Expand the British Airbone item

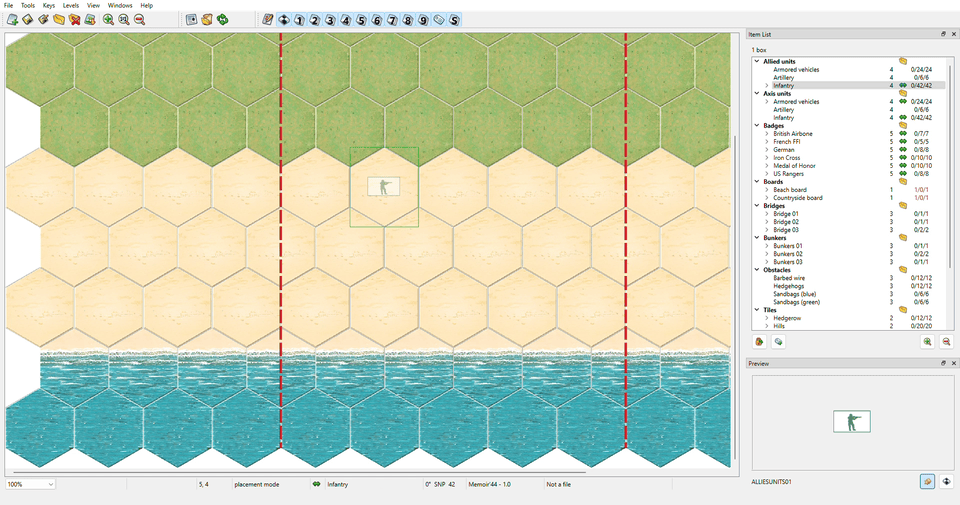click(x=767, y=133)
